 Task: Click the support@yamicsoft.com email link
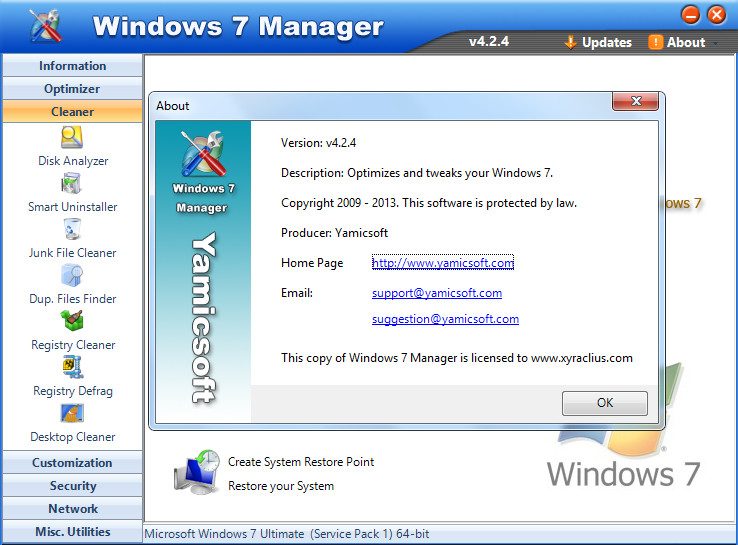437,293
